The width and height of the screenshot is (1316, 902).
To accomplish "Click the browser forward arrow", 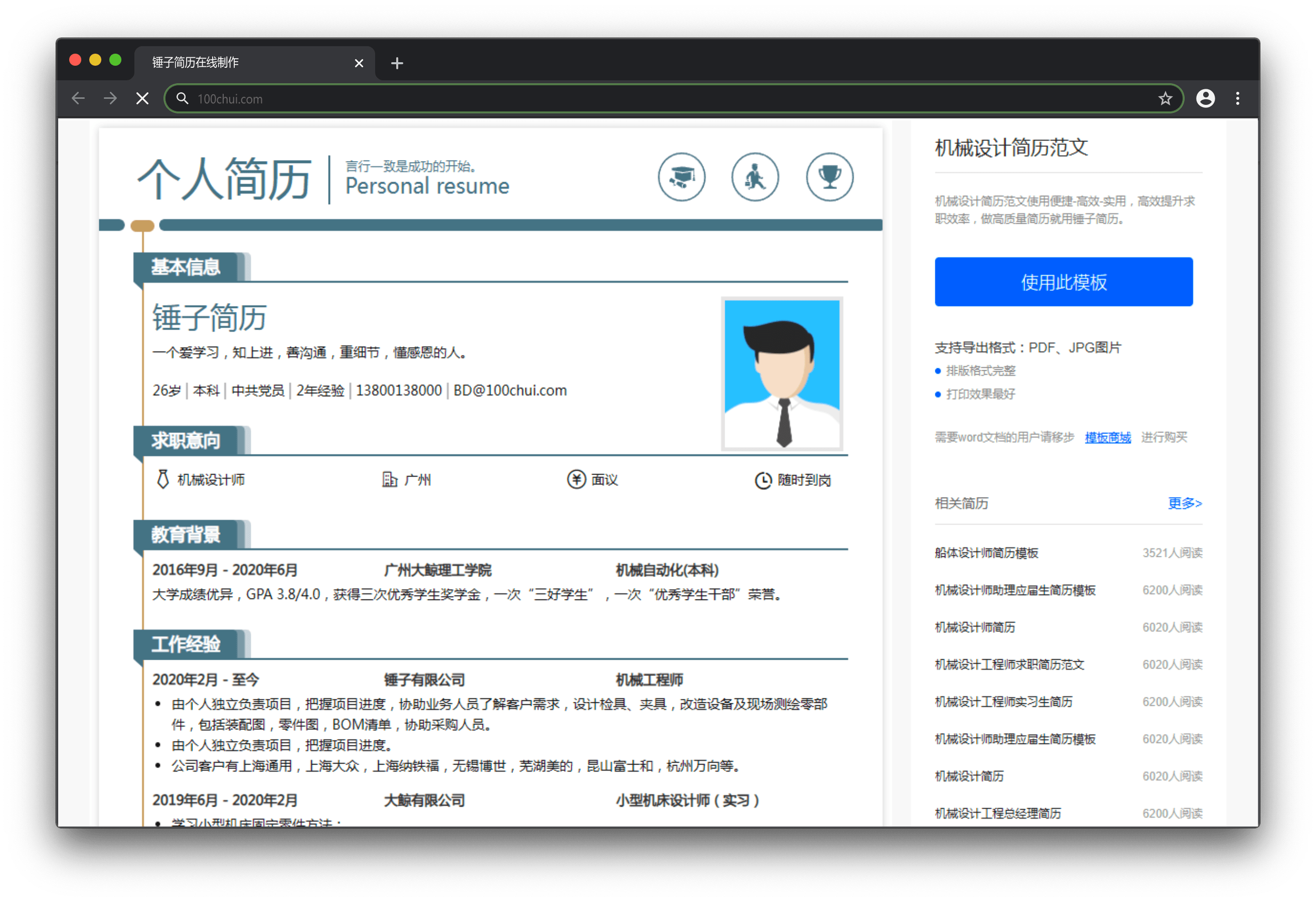I will [x=110, y=99].
